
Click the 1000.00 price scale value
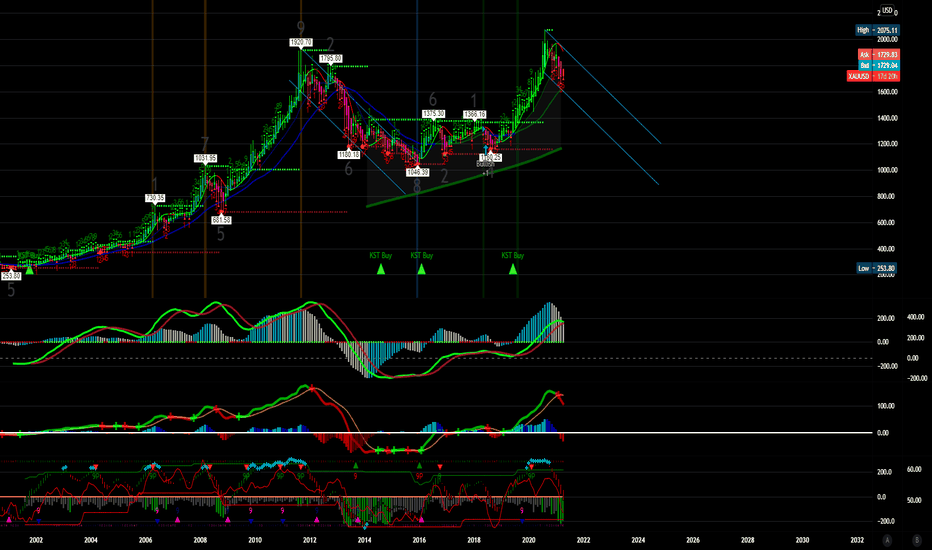(x=887, y=170)
